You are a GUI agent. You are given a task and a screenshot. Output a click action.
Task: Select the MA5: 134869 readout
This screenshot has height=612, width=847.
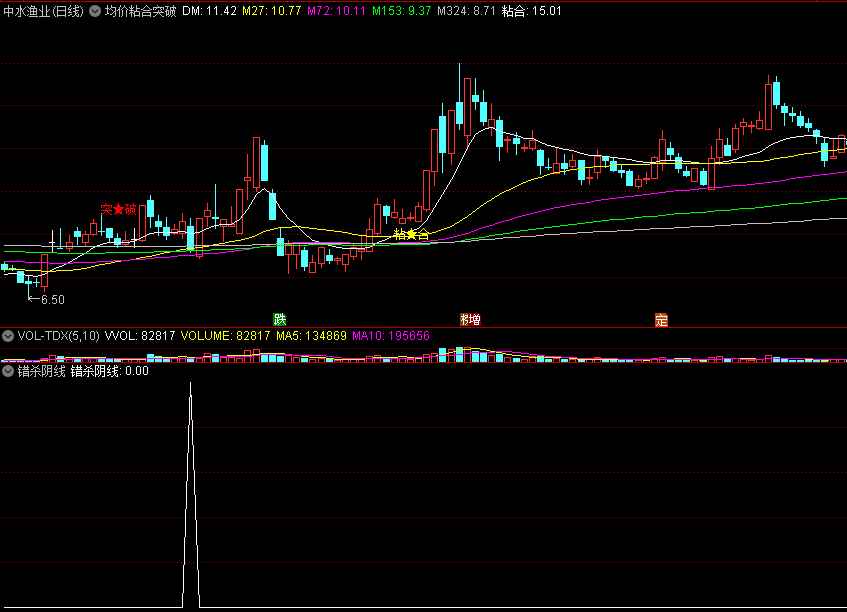311,336
